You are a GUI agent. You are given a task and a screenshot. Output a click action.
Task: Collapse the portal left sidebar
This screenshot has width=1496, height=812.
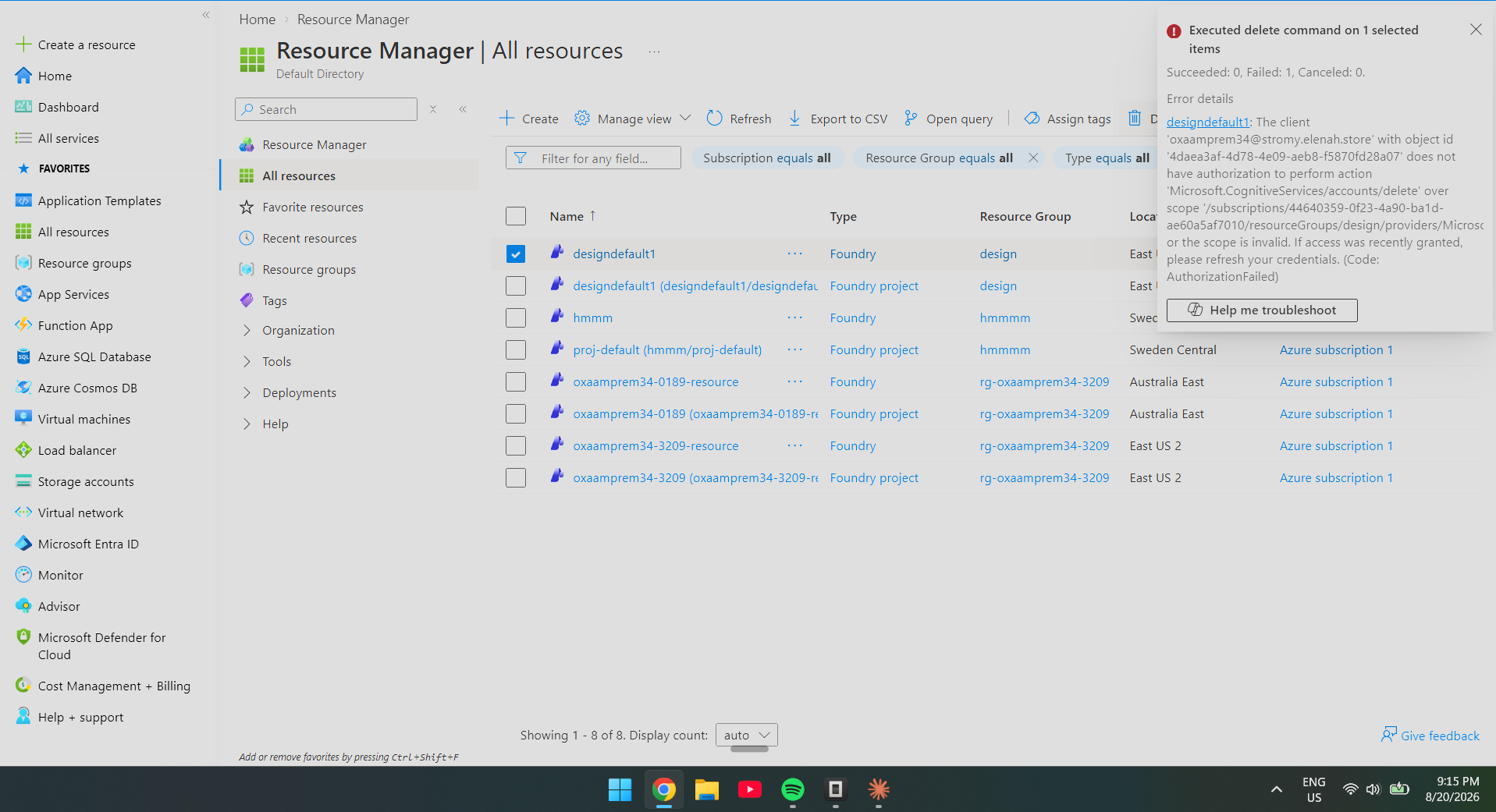point(206,15)
